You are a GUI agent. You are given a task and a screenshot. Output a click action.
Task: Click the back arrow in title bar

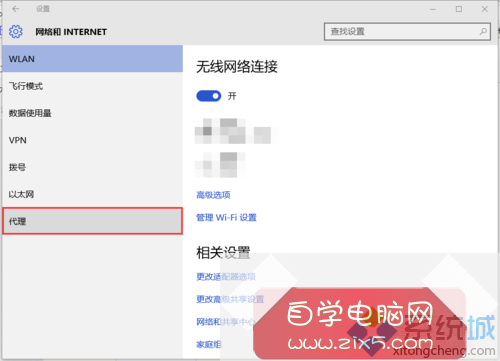tap(16, 9)
